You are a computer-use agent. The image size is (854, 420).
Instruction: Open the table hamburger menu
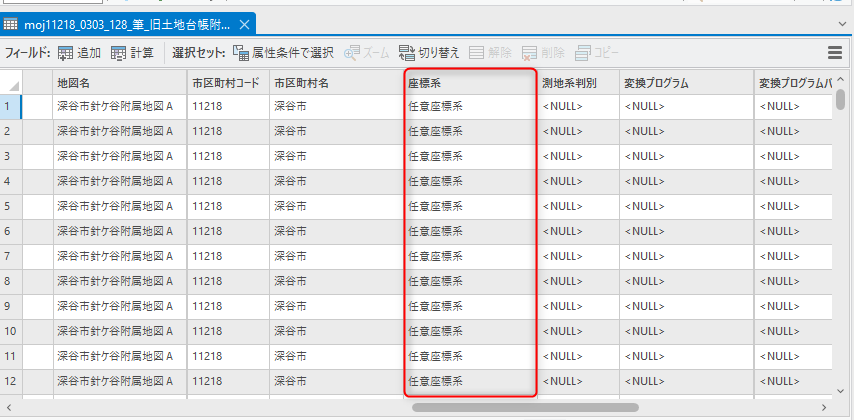834,53
